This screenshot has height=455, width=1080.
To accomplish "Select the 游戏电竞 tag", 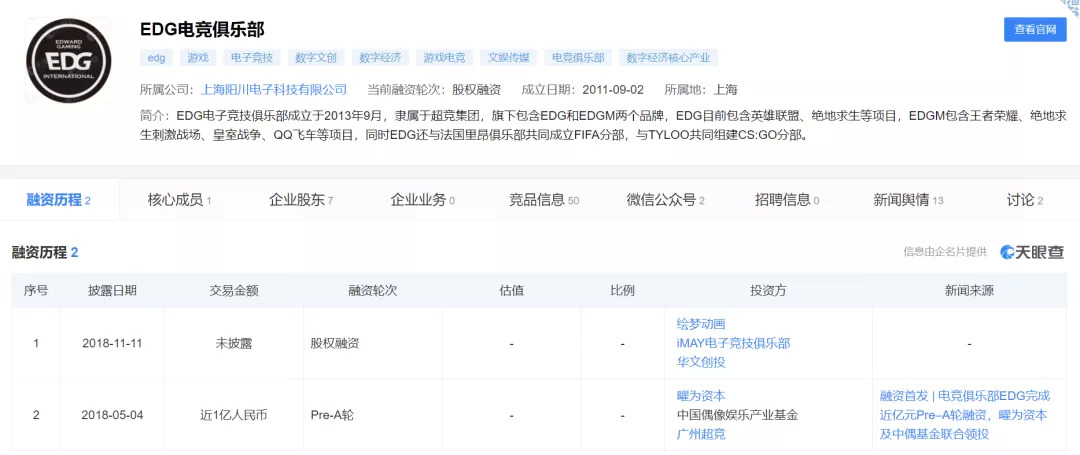I will coord(444,58).
